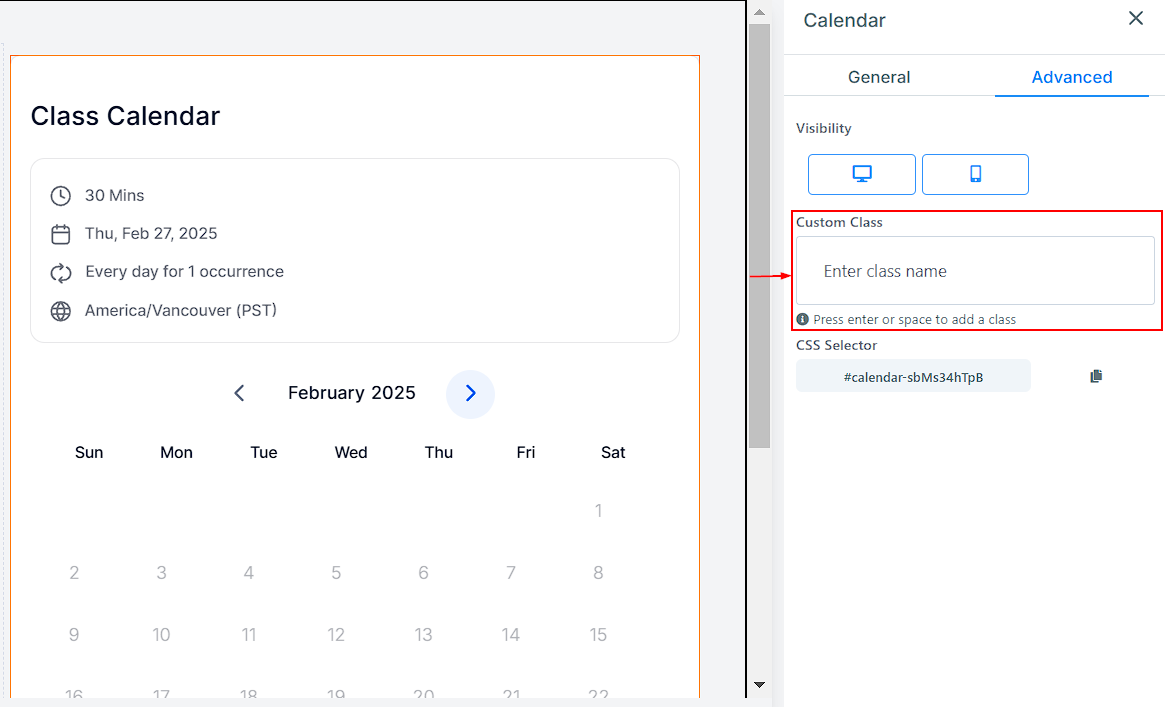Click the America/Vancouver (PST) timezone text

point(181,310)
